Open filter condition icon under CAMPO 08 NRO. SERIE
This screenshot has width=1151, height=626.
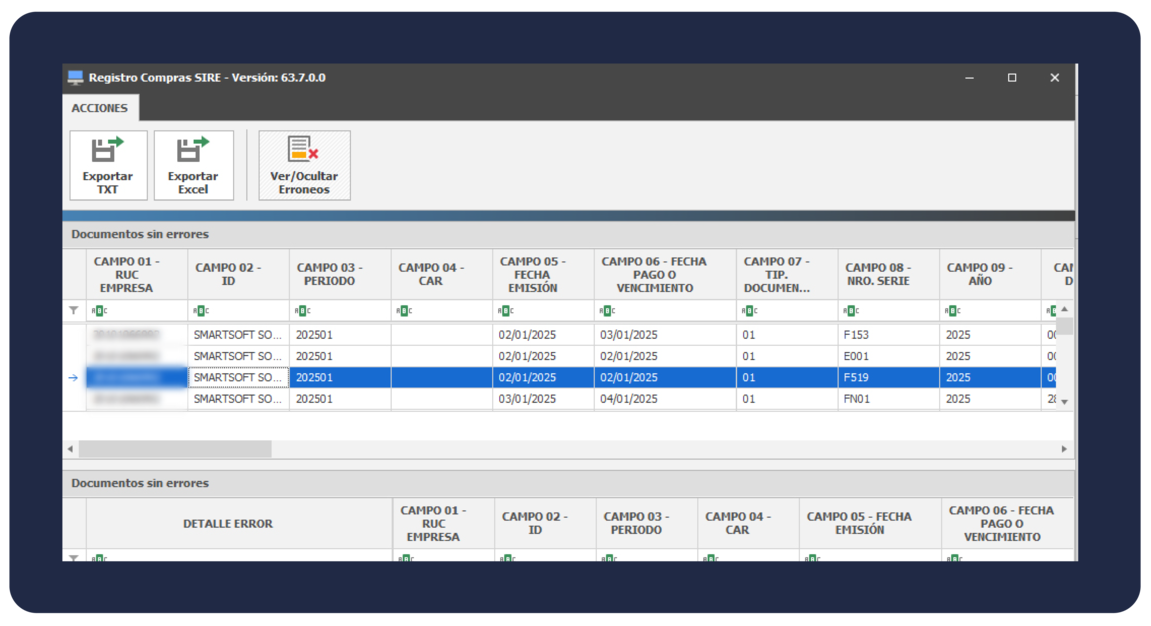click(850, 311)
